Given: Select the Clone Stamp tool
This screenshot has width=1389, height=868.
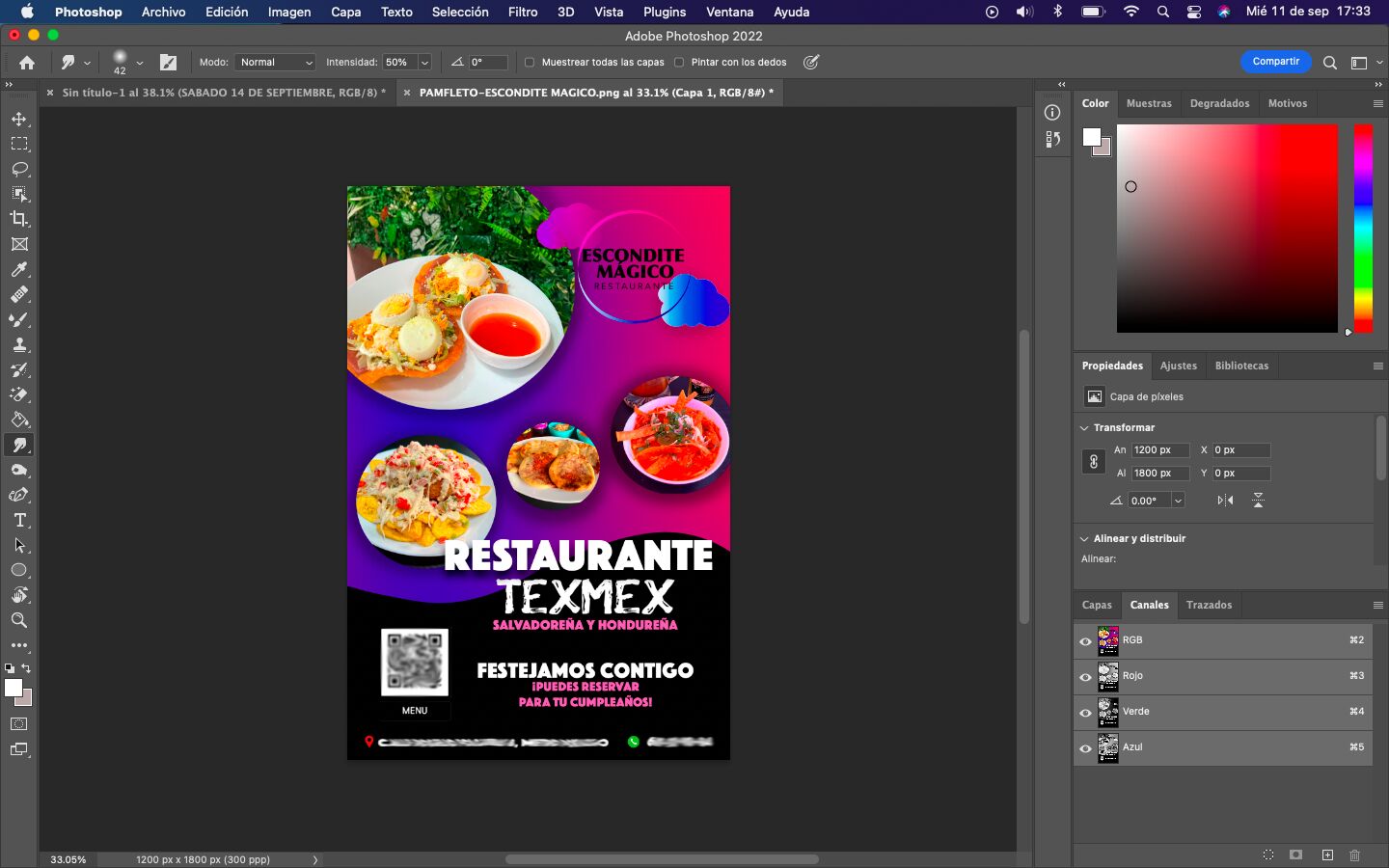Looking at the screenshot, I should [x=19, y=344].
